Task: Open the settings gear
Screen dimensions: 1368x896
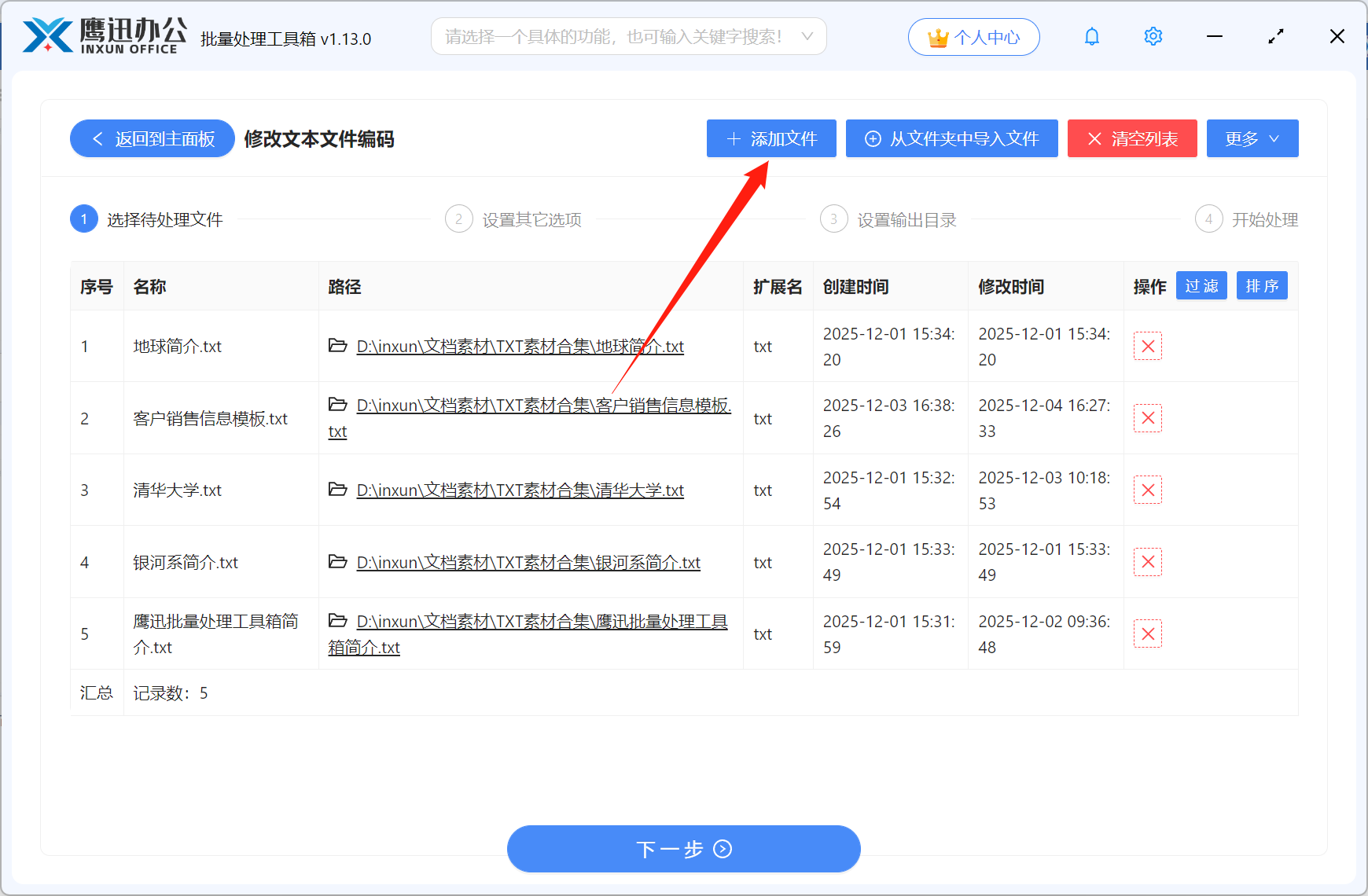Action: coord(1153,36)
